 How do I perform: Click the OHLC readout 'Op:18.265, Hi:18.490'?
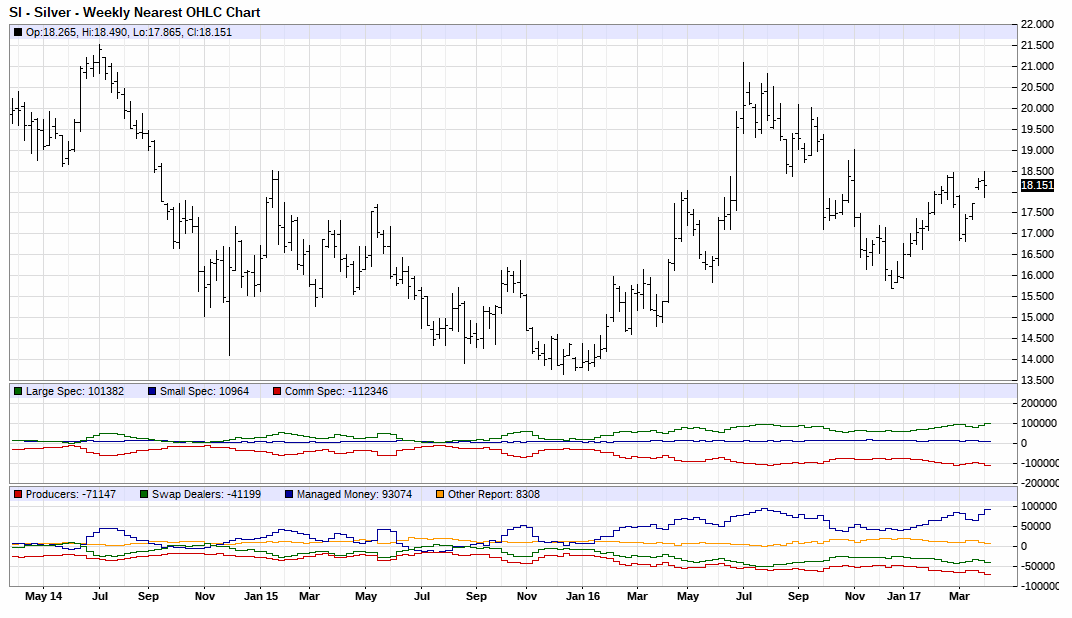[77, 32]
